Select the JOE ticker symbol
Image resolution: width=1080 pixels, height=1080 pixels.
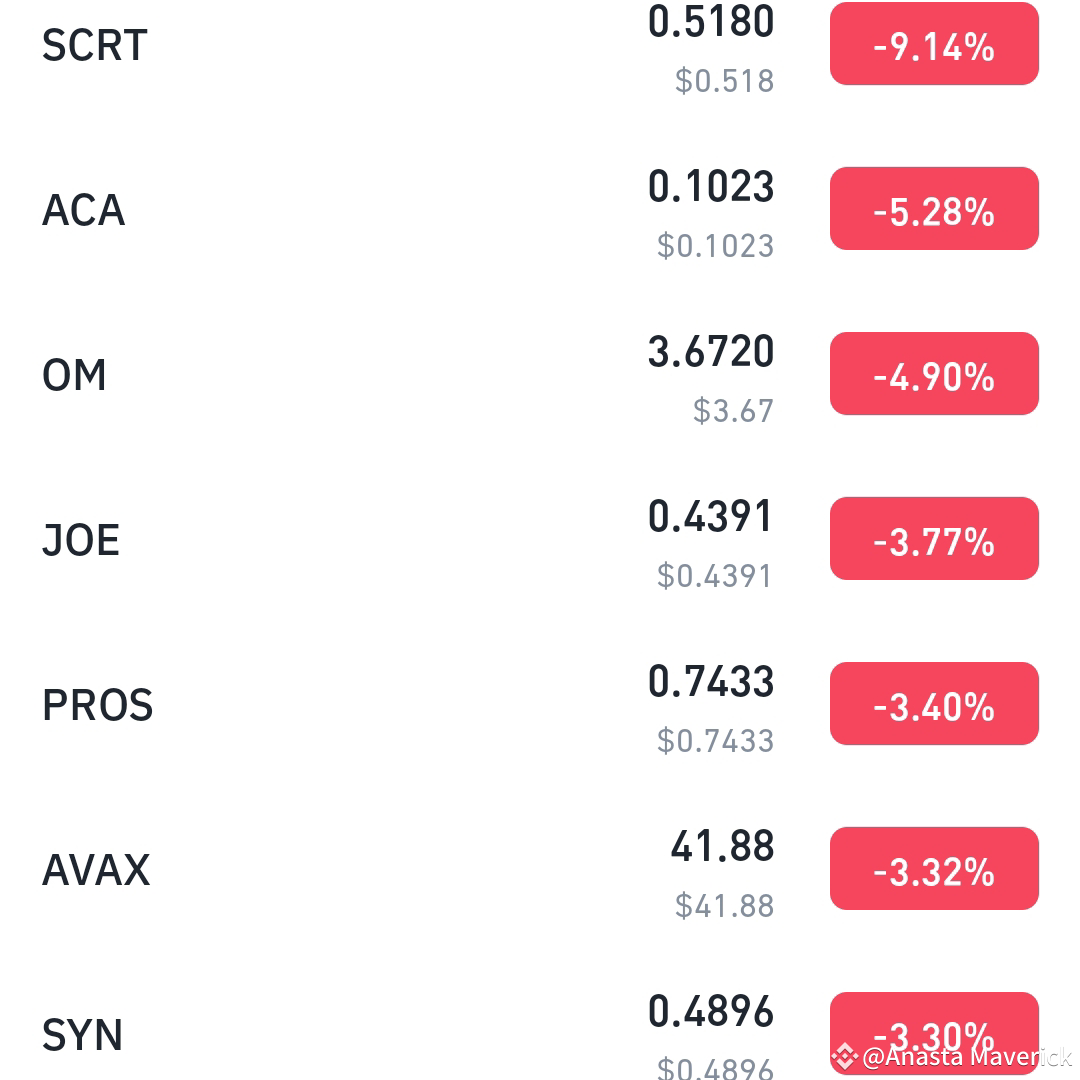[81, 540]
